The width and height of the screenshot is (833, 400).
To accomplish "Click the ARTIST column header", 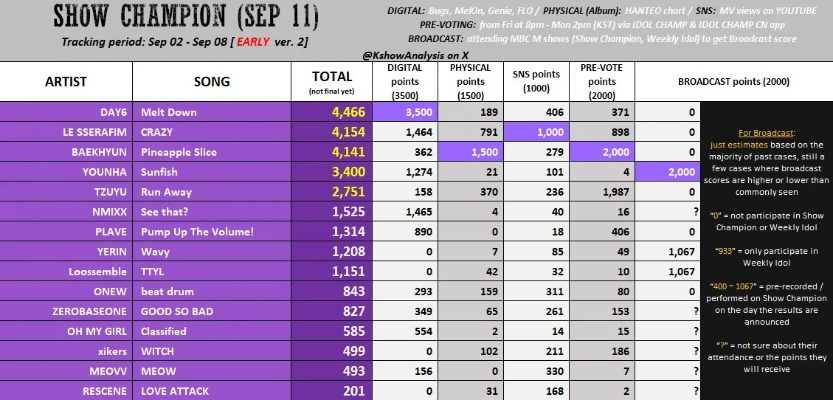I will pyautogui.click(x=65, y=81).
